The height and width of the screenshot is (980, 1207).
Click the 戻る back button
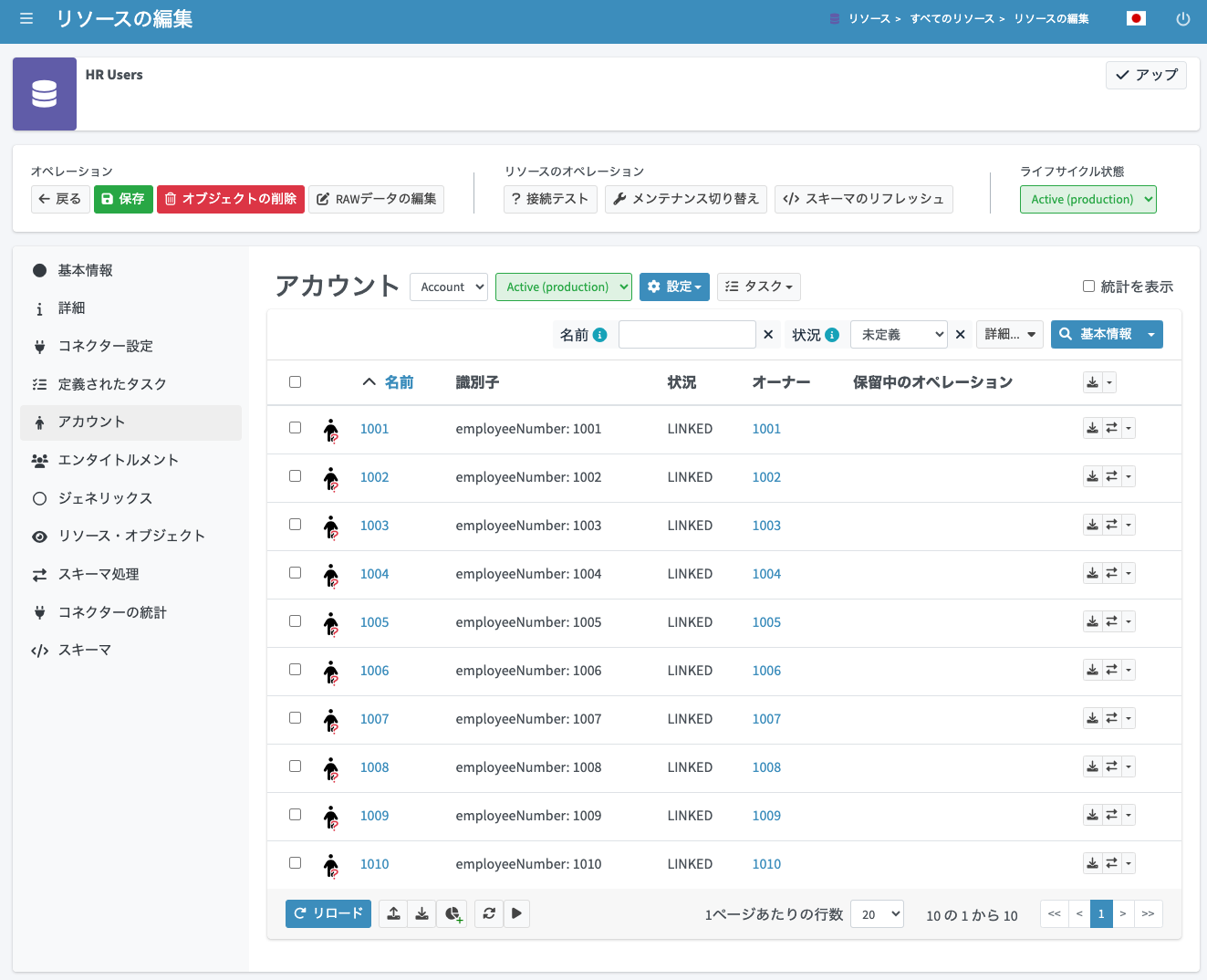coord(60,199)
